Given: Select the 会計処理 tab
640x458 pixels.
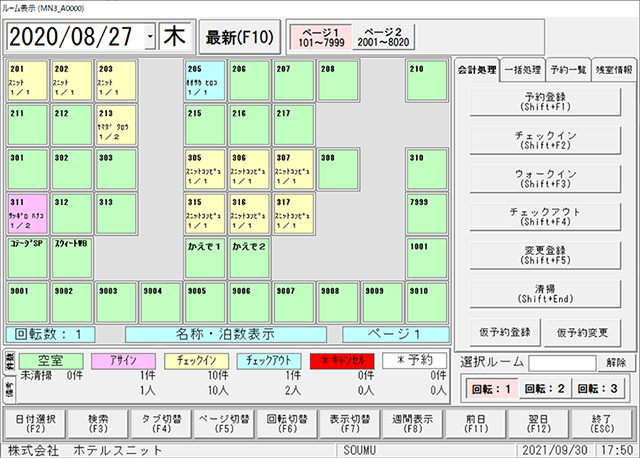Looking at the screenshot, I should [476, 70].
